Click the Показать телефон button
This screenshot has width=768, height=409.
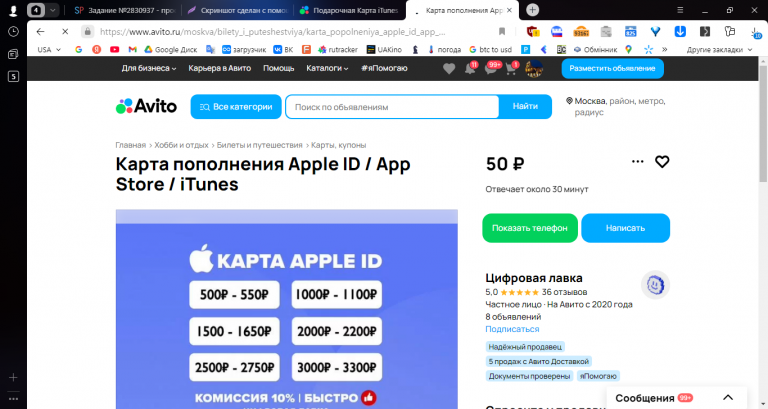tap(530, 228)
